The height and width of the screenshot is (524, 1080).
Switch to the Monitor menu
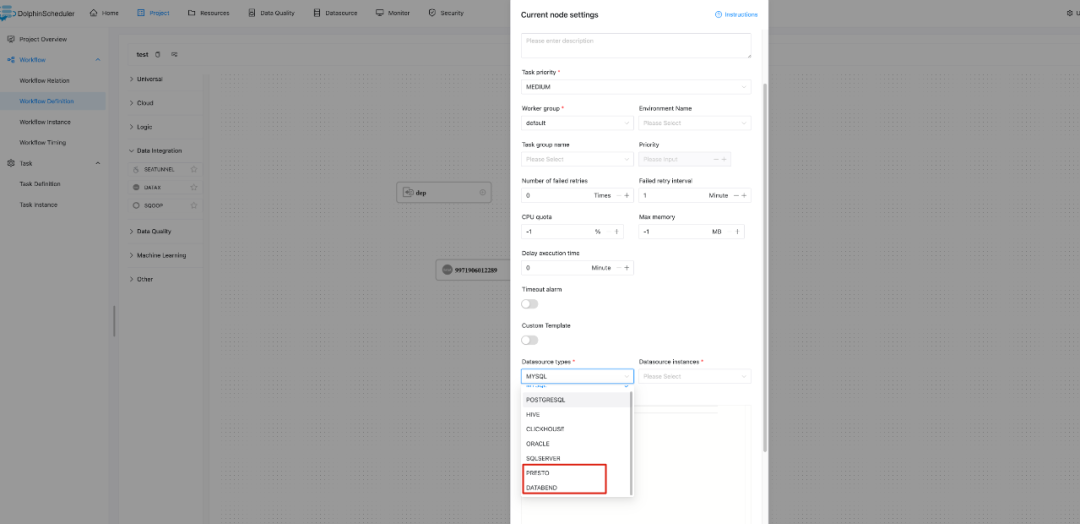(393, 13)
